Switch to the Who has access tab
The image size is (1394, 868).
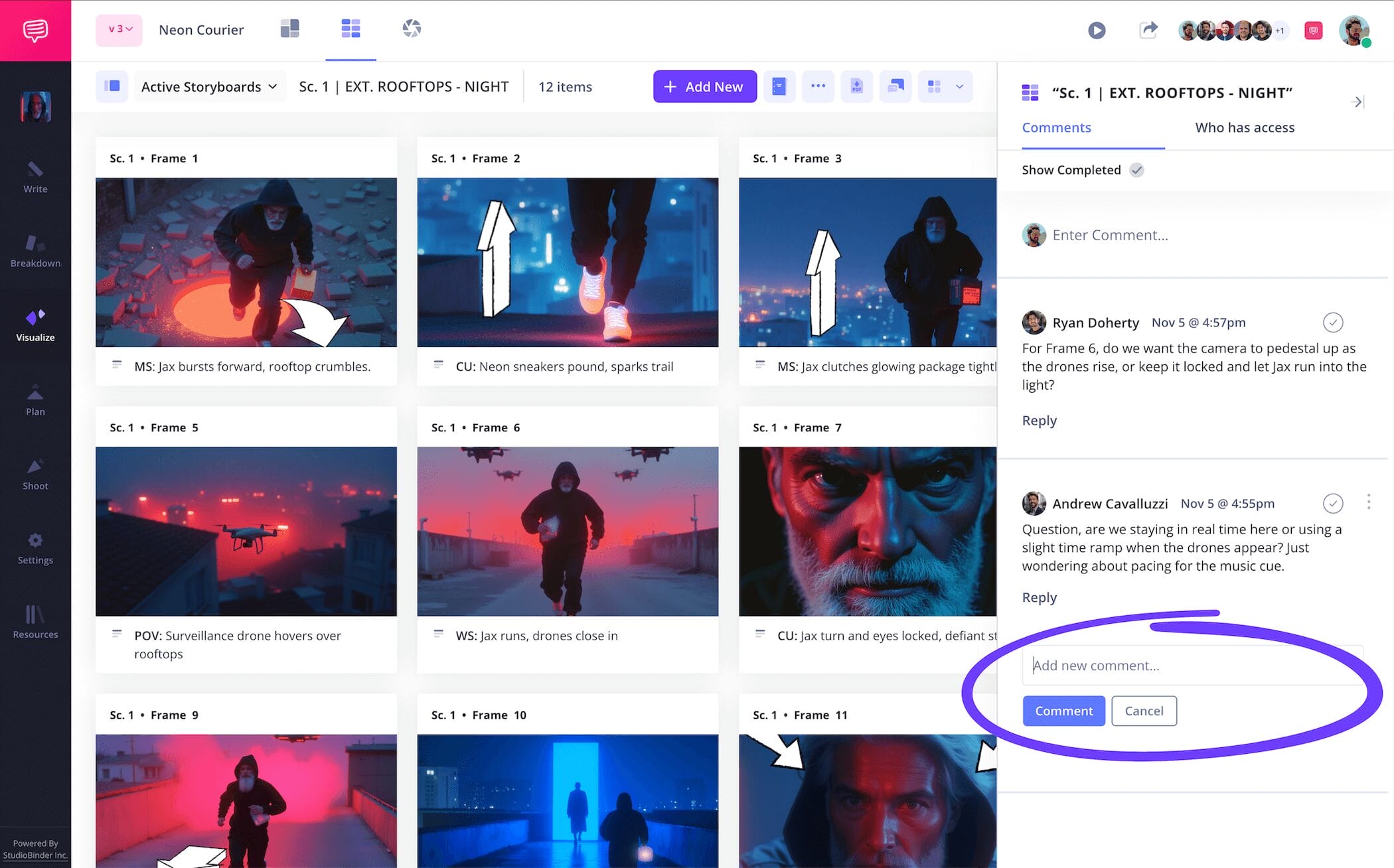1244,127
